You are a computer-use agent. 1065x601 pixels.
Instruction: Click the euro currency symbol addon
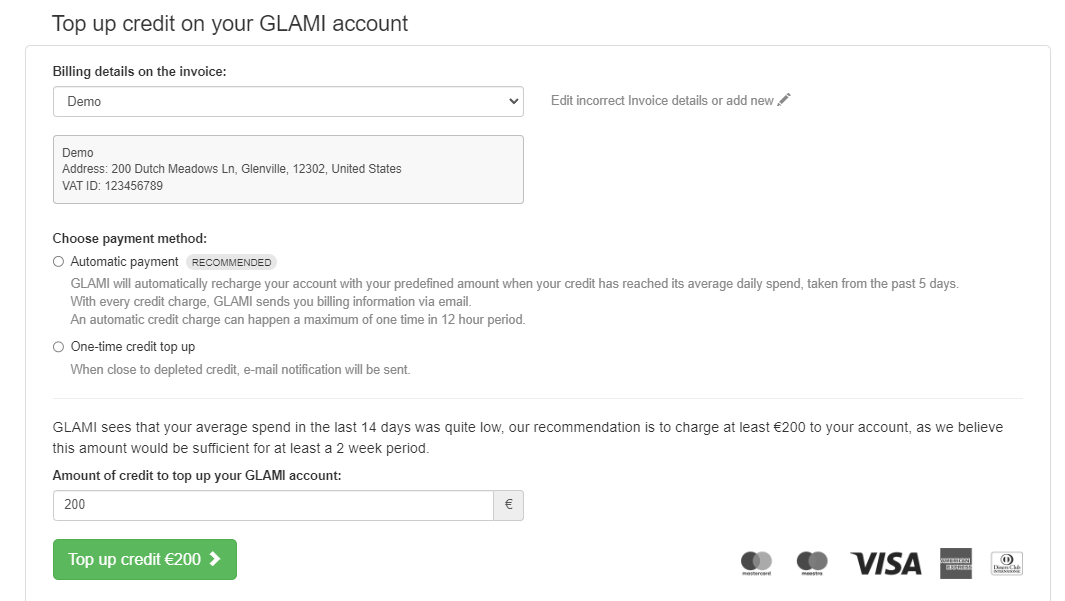point(508,505)
